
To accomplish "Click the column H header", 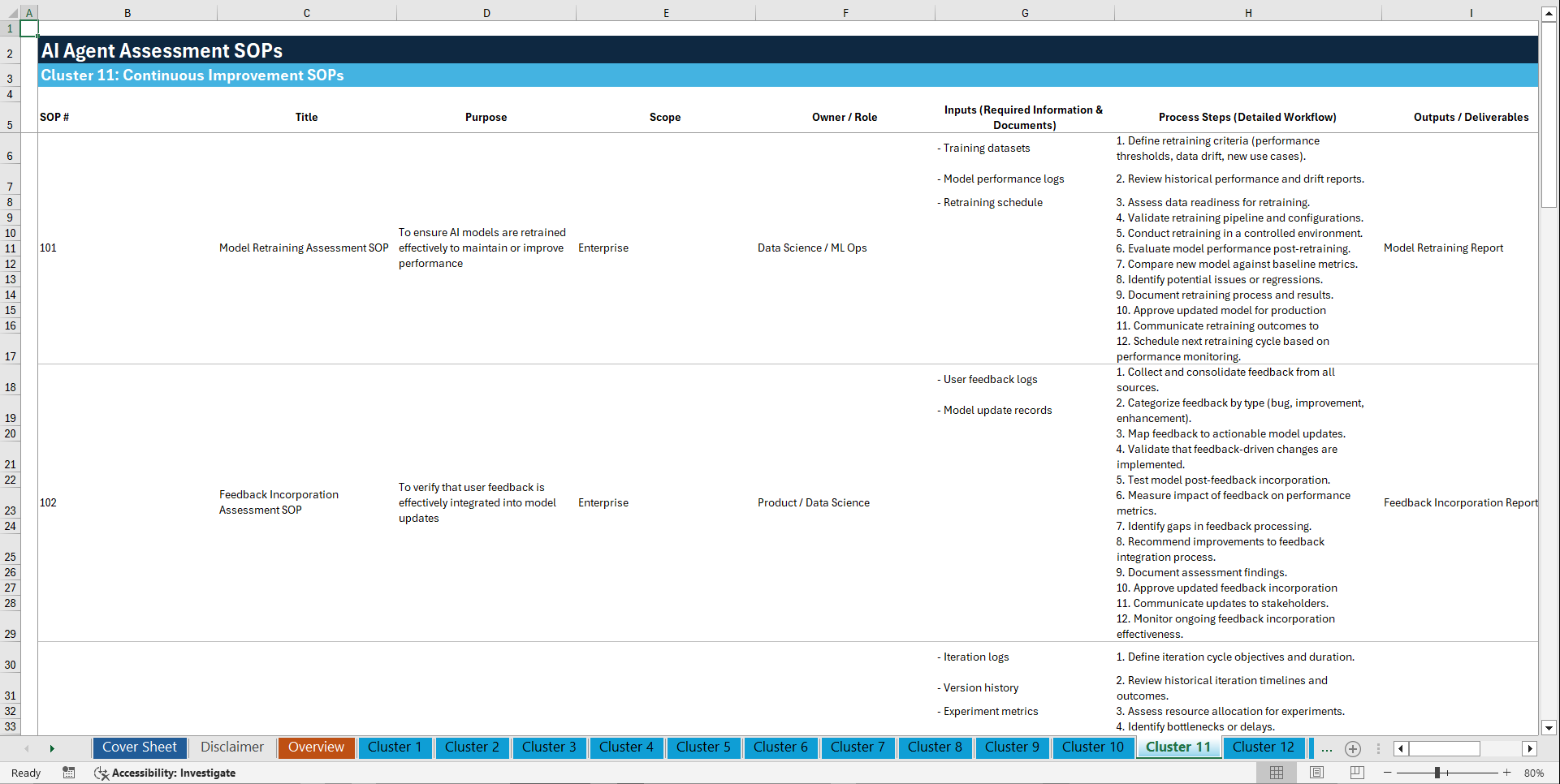I will 1248,12.
